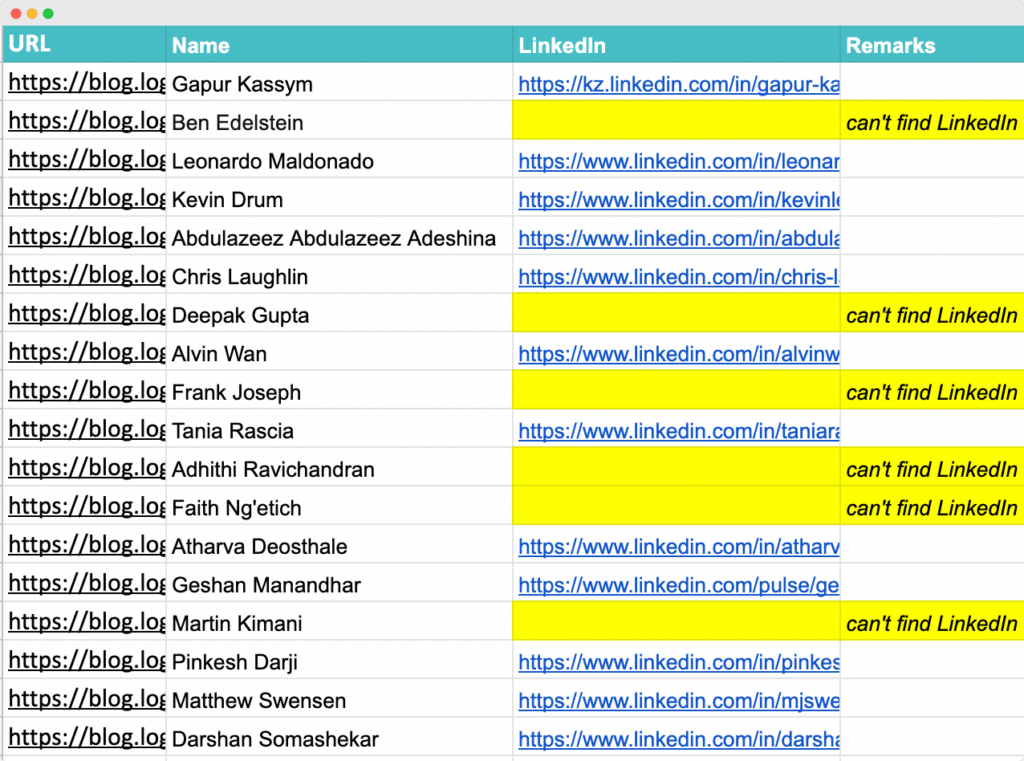Viewport: 1024px width, 761px height.
Task: Open the blog URL in Deepak Gupta's row
Action: pos(86,314)
